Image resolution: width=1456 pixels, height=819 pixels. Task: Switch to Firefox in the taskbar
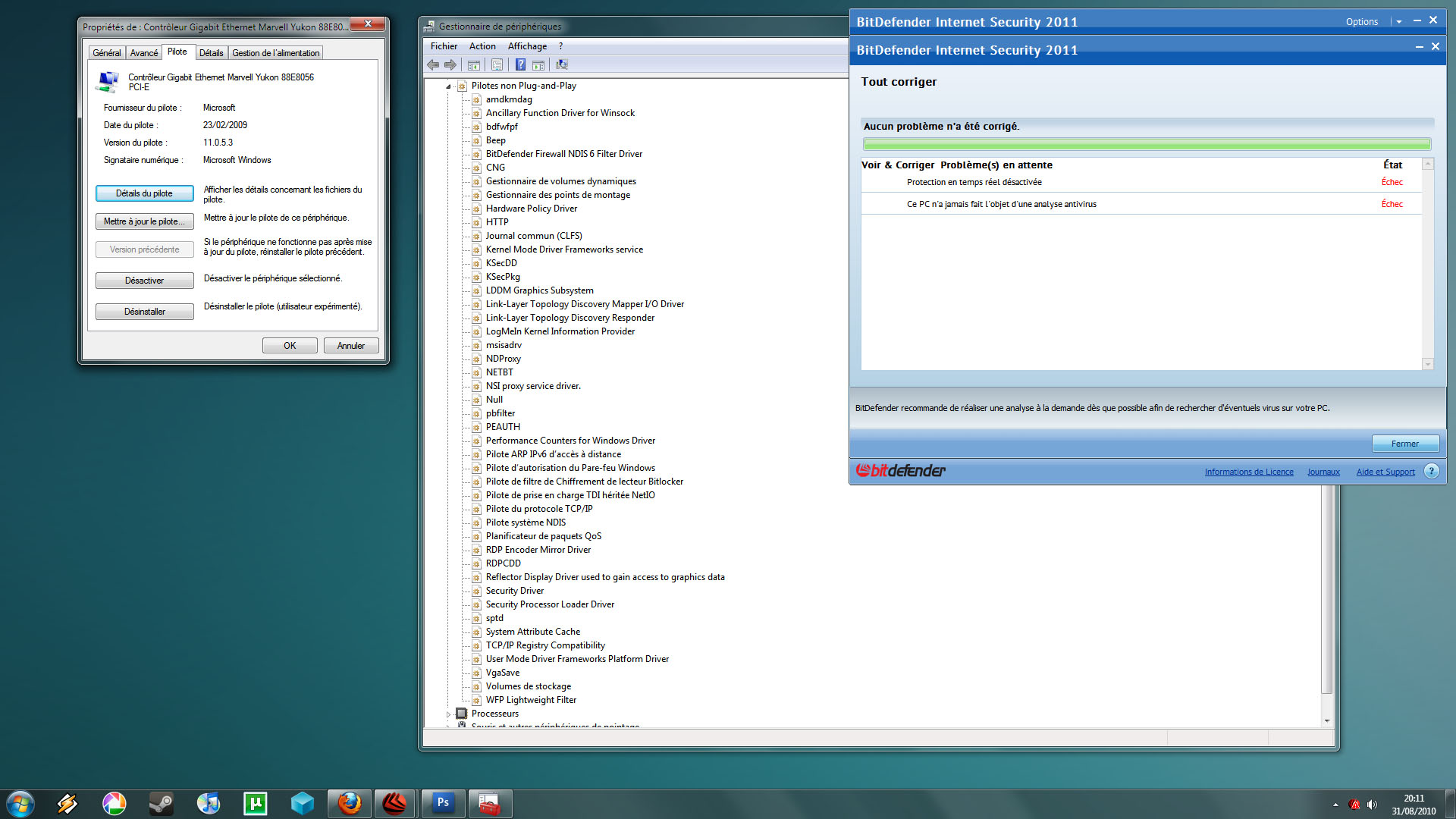[x=350, y=804]
